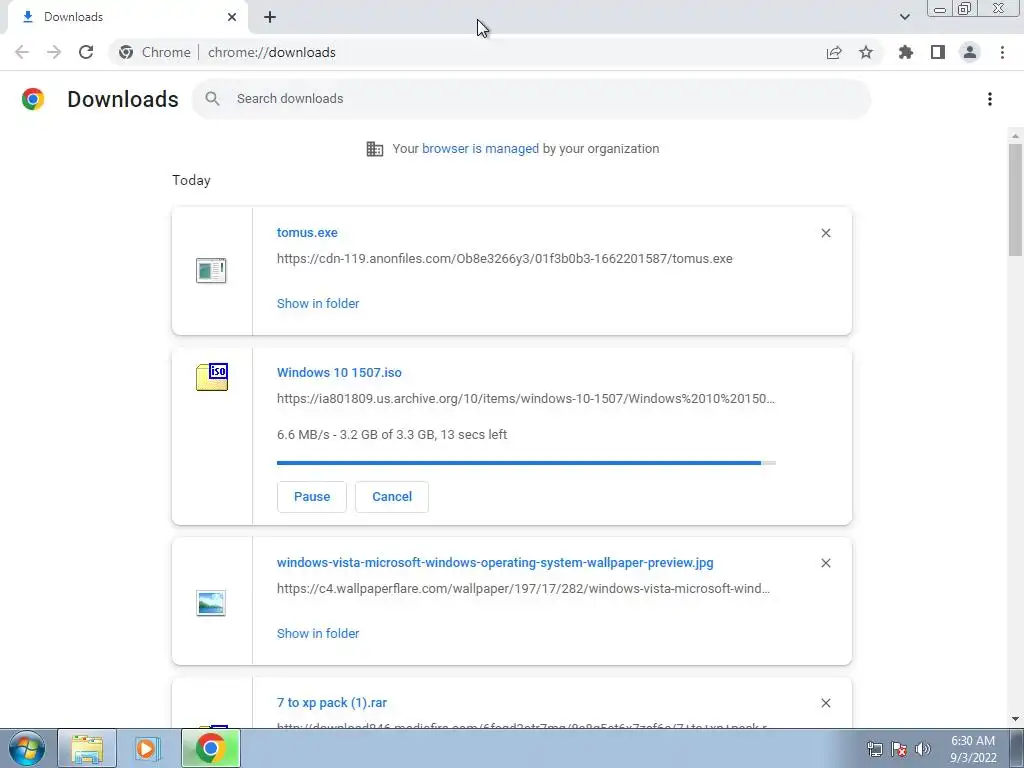This screenshot has height=768, width=1024.
Task: Click the page vertical scrollbar thumb
Action: (x=1015, y=199)
